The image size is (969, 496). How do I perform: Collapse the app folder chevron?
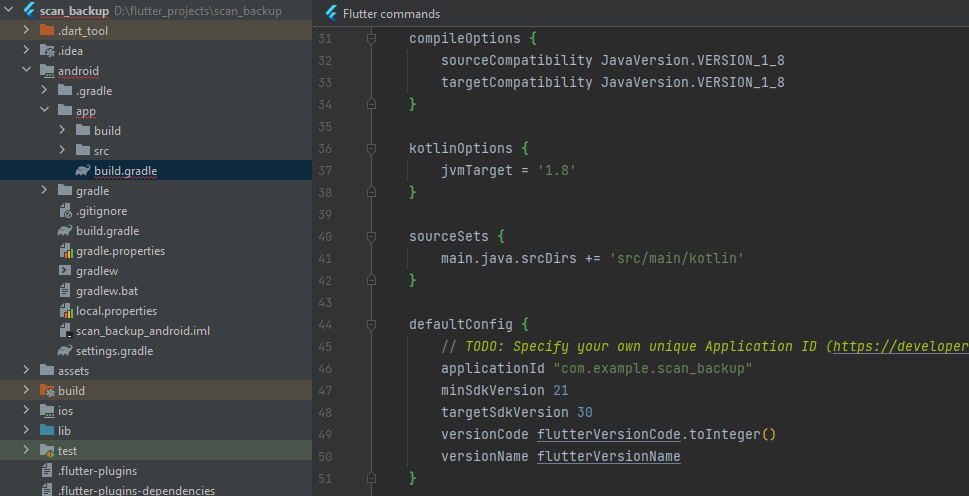tap(44, 111)
